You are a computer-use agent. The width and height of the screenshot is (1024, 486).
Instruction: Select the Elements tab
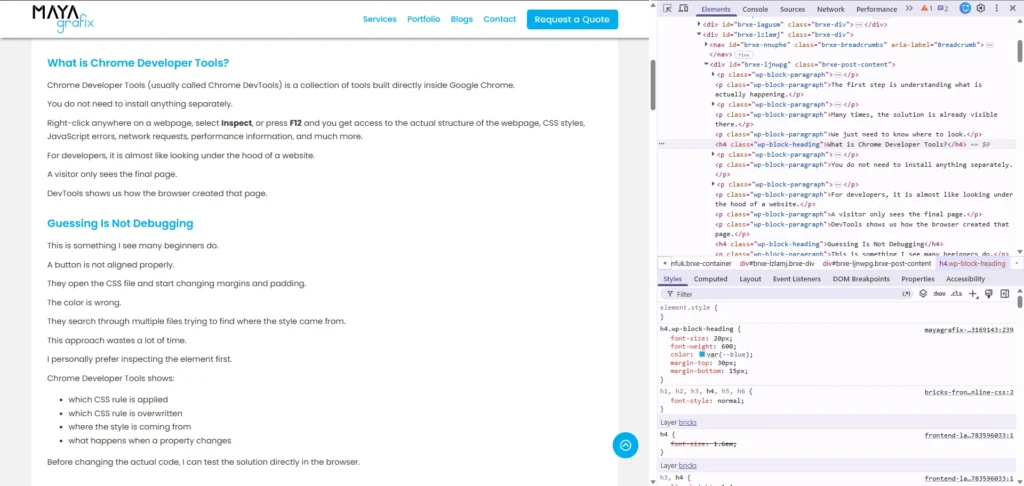point(716,9)
